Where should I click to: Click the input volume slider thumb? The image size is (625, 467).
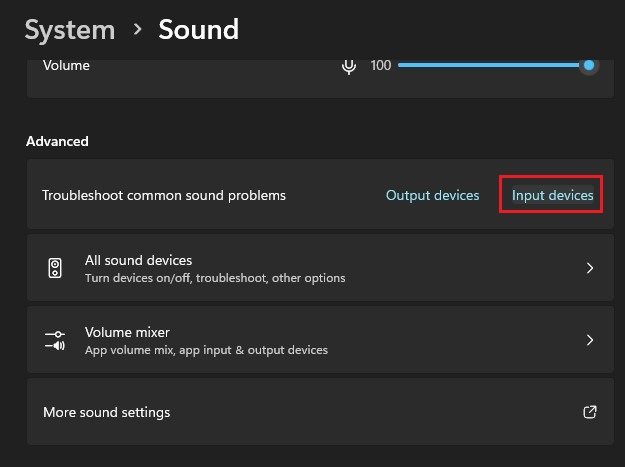point(589,65)
